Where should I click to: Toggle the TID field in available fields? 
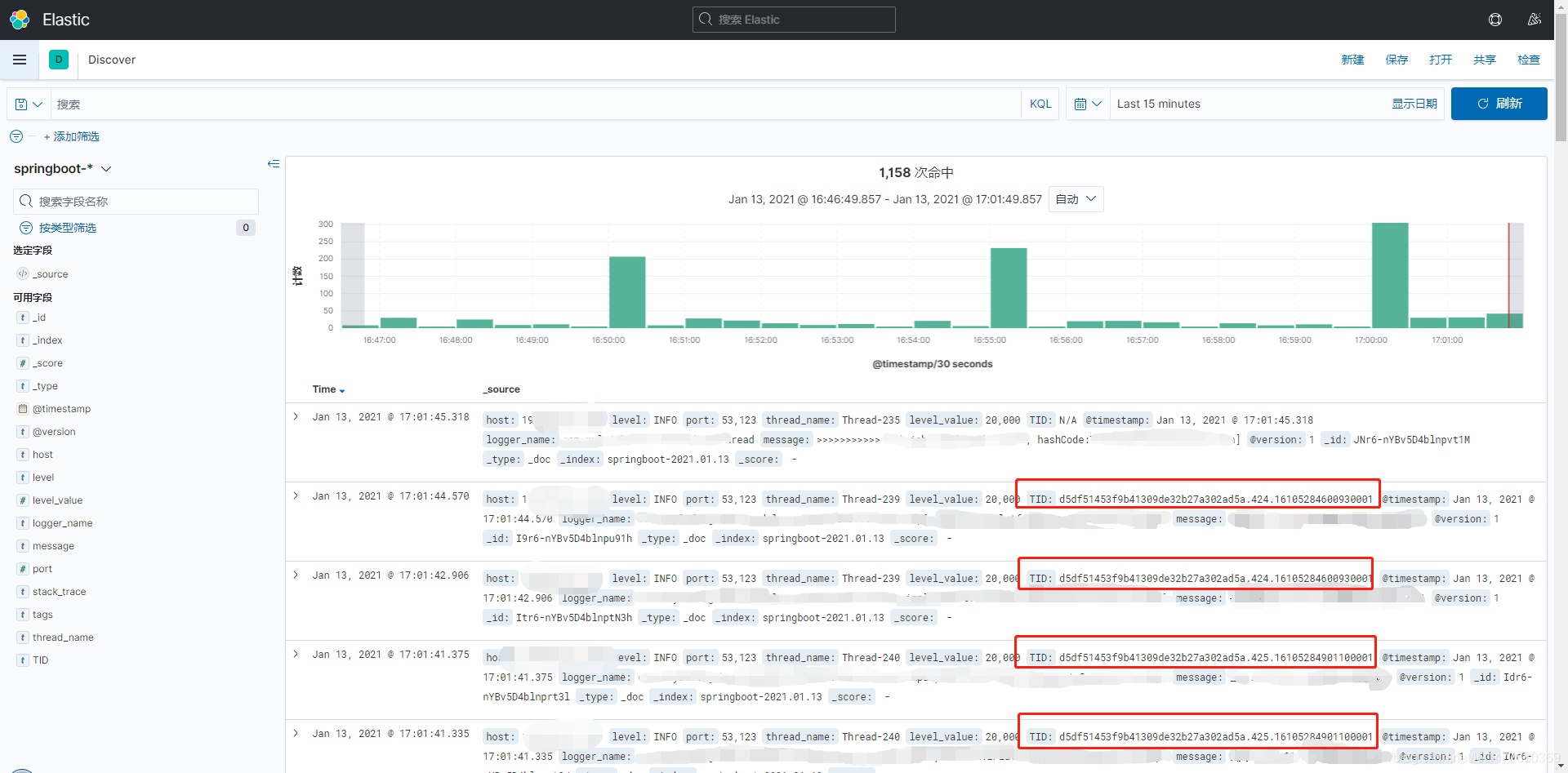coord(39,660)
